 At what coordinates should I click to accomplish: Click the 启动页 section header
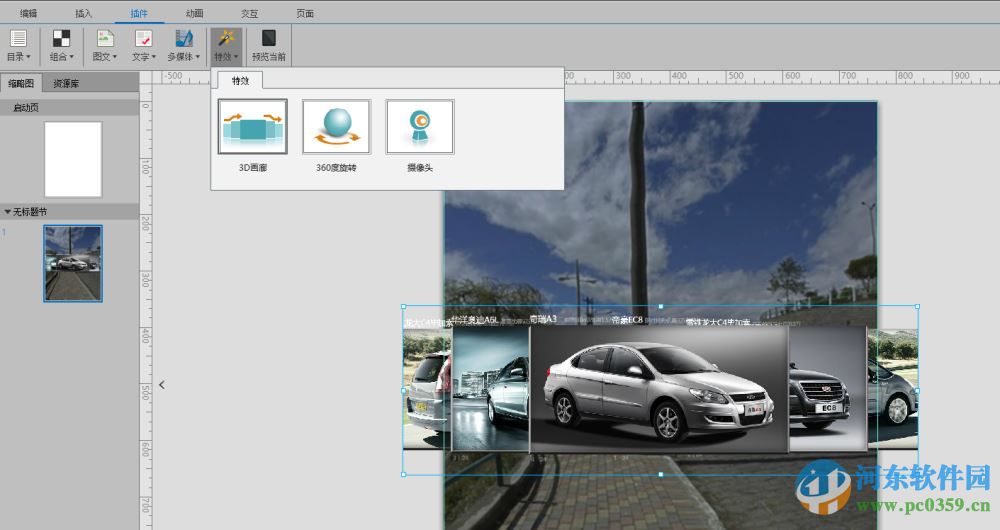[x=70, y=107]
